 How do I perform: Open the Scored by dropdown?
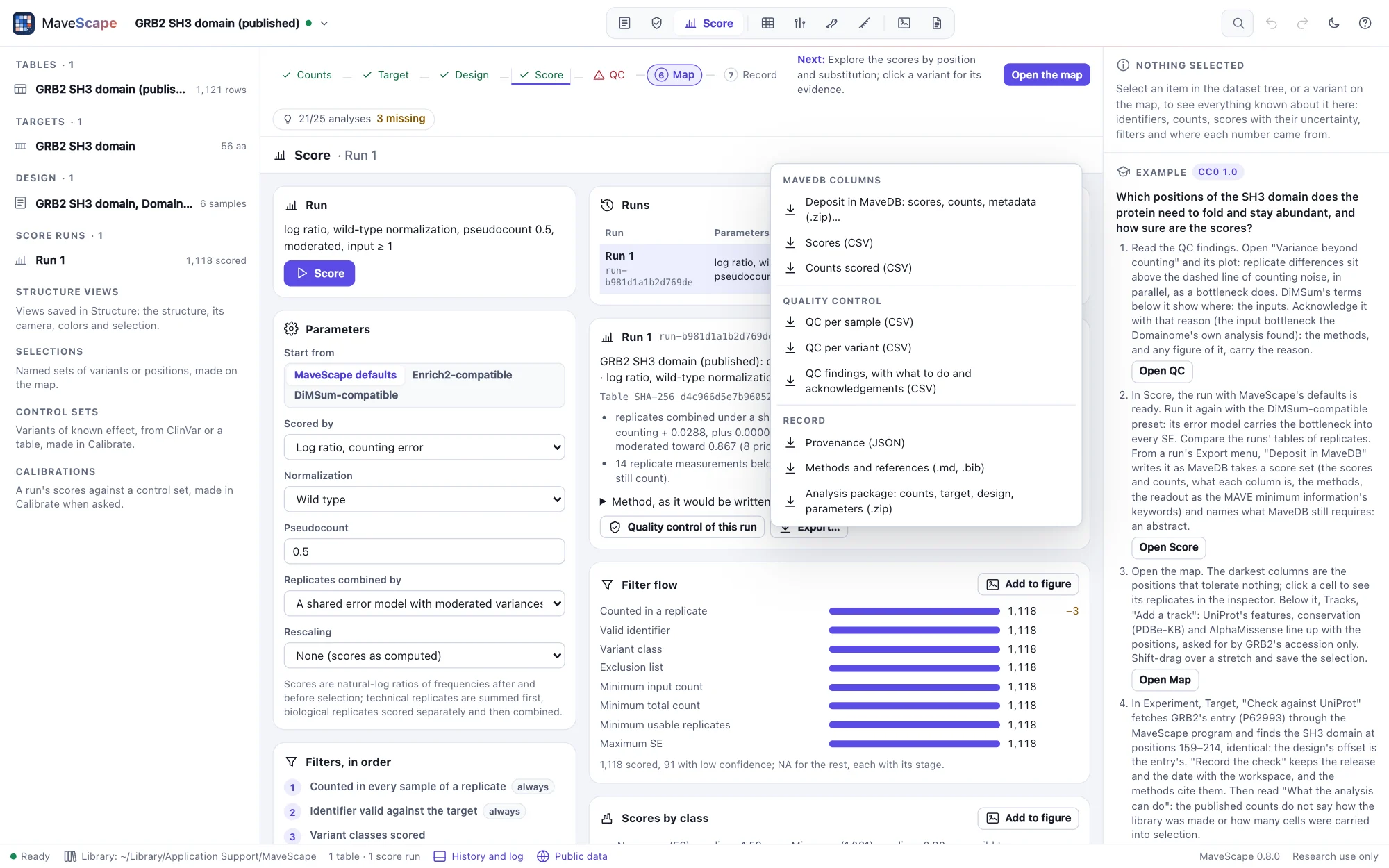click(424, 447)
